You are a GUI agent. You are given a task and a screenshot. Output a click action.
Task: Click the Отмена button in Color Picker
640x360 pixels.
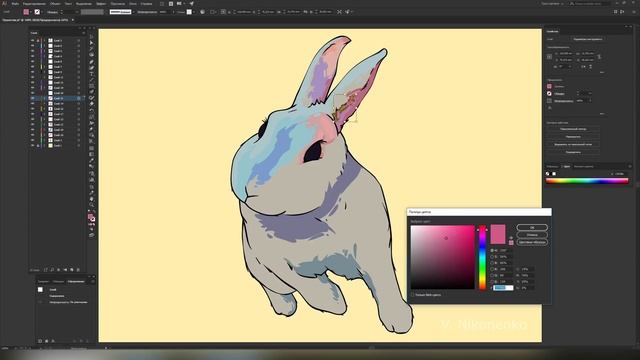tap(532, 235)
